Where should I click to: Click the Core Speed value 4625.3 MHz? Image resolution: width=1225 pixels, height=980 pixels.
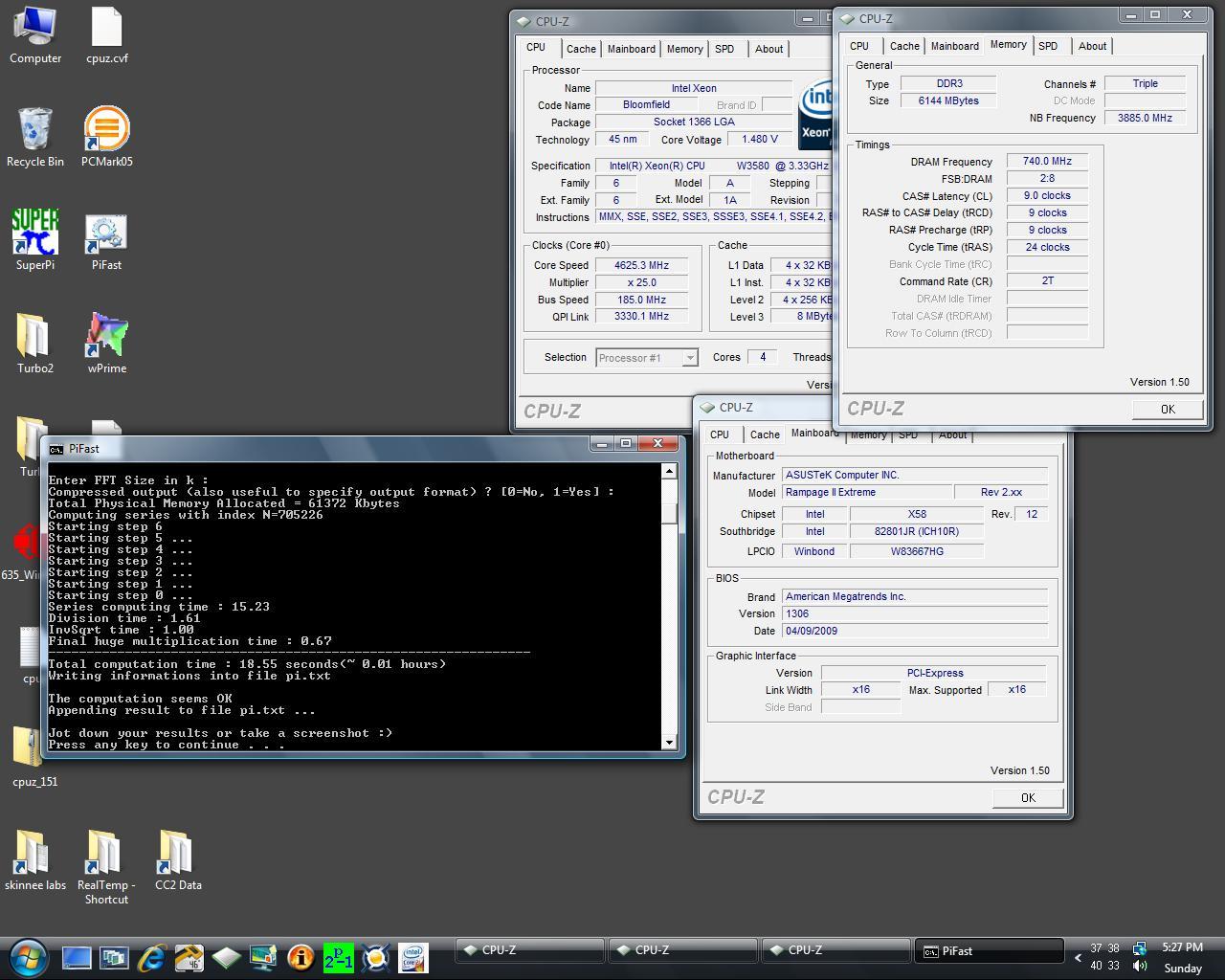(641, 265)
